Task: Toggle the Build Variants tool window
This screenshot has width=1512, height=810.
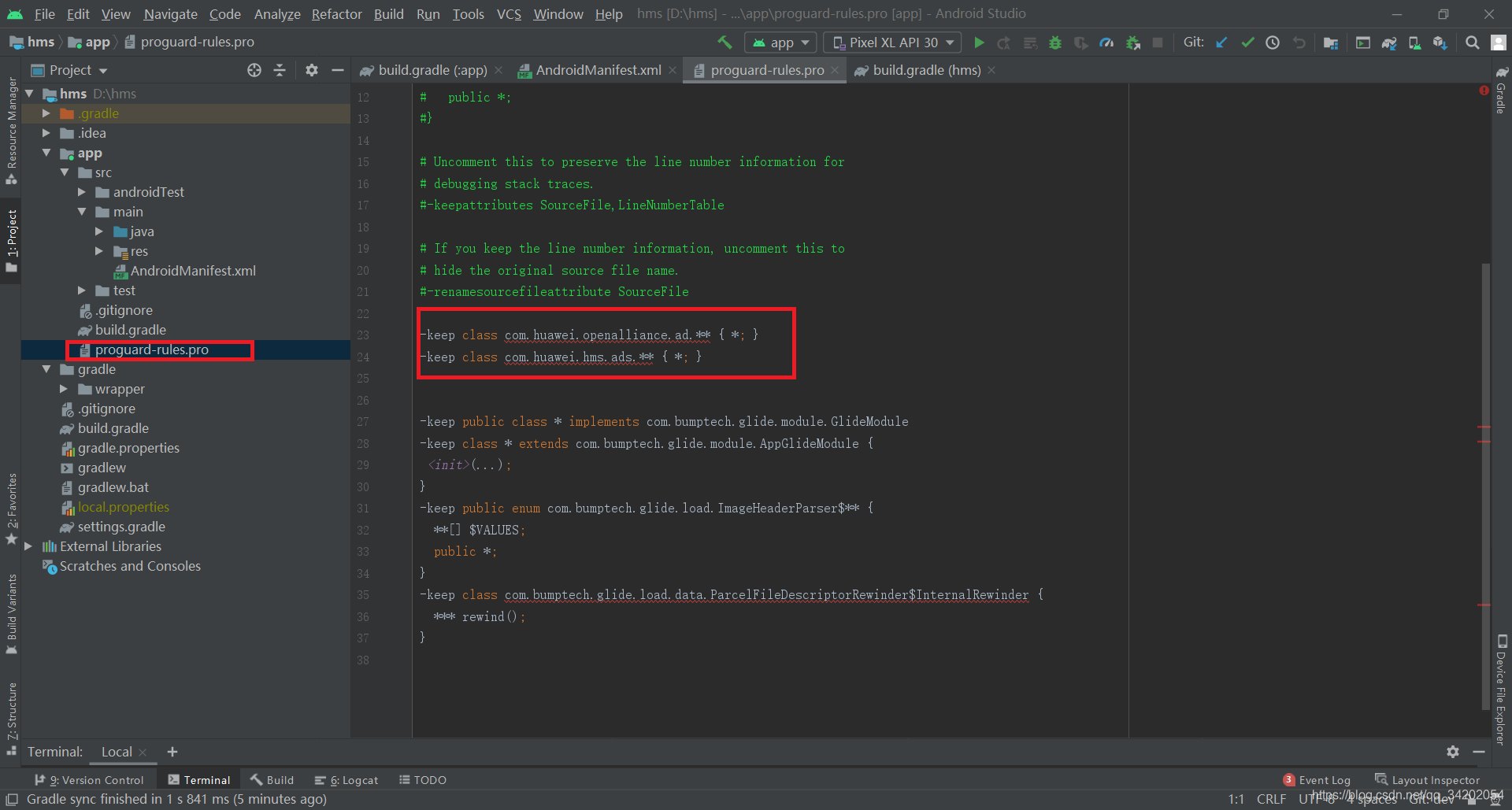Action: pos(11,615)
